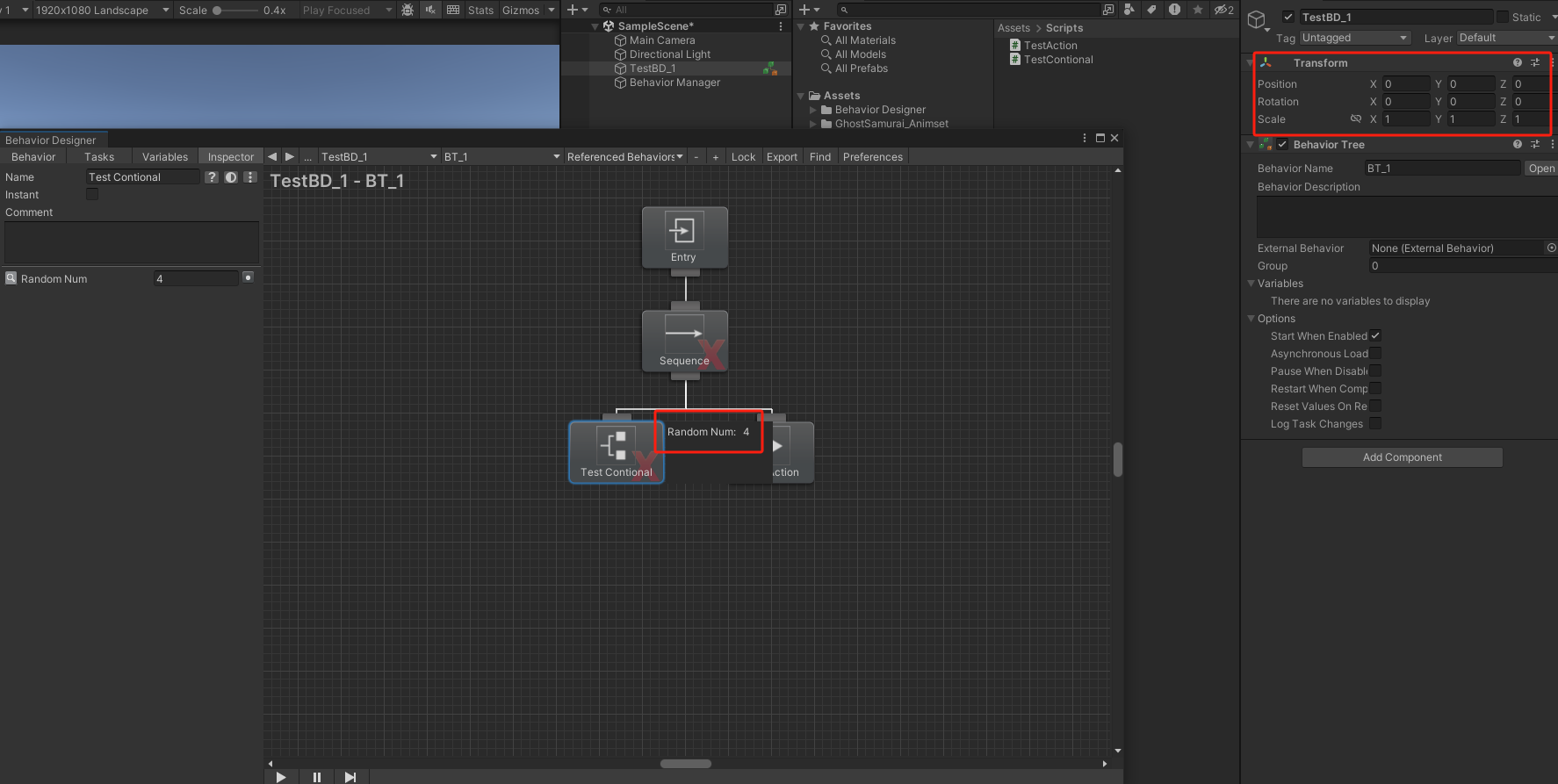
Task: Switch to the Variables tab
Action: [165, 156]
